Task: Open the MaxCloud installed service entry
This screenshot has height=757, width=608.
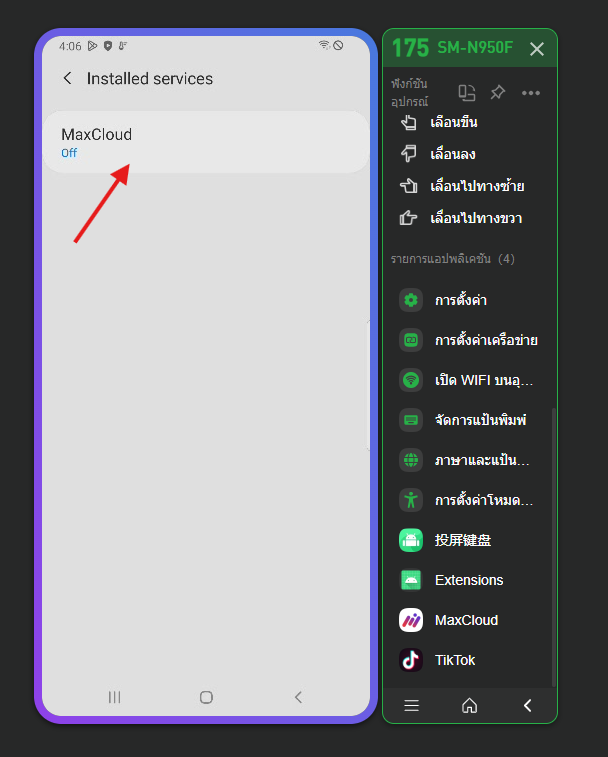Action: point(206,142)
